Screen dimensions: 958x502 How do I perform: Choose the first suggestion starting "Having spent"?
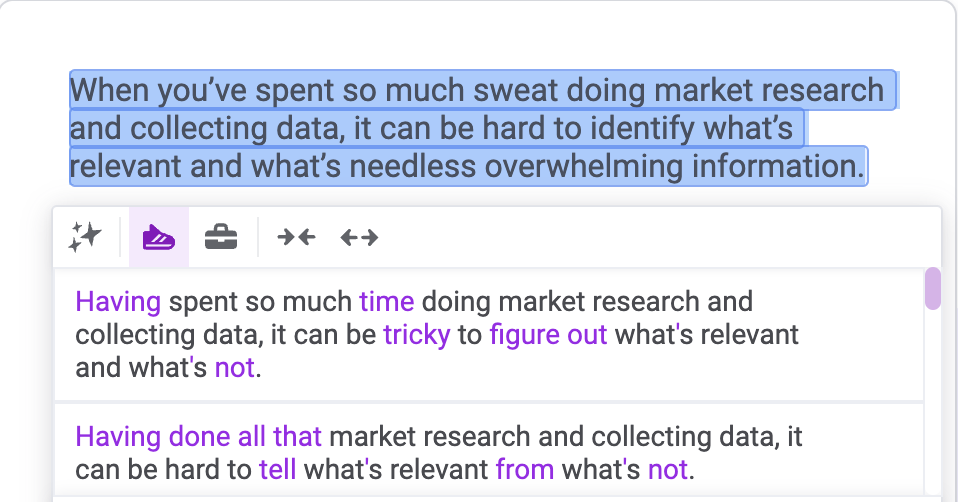(489, 335)
